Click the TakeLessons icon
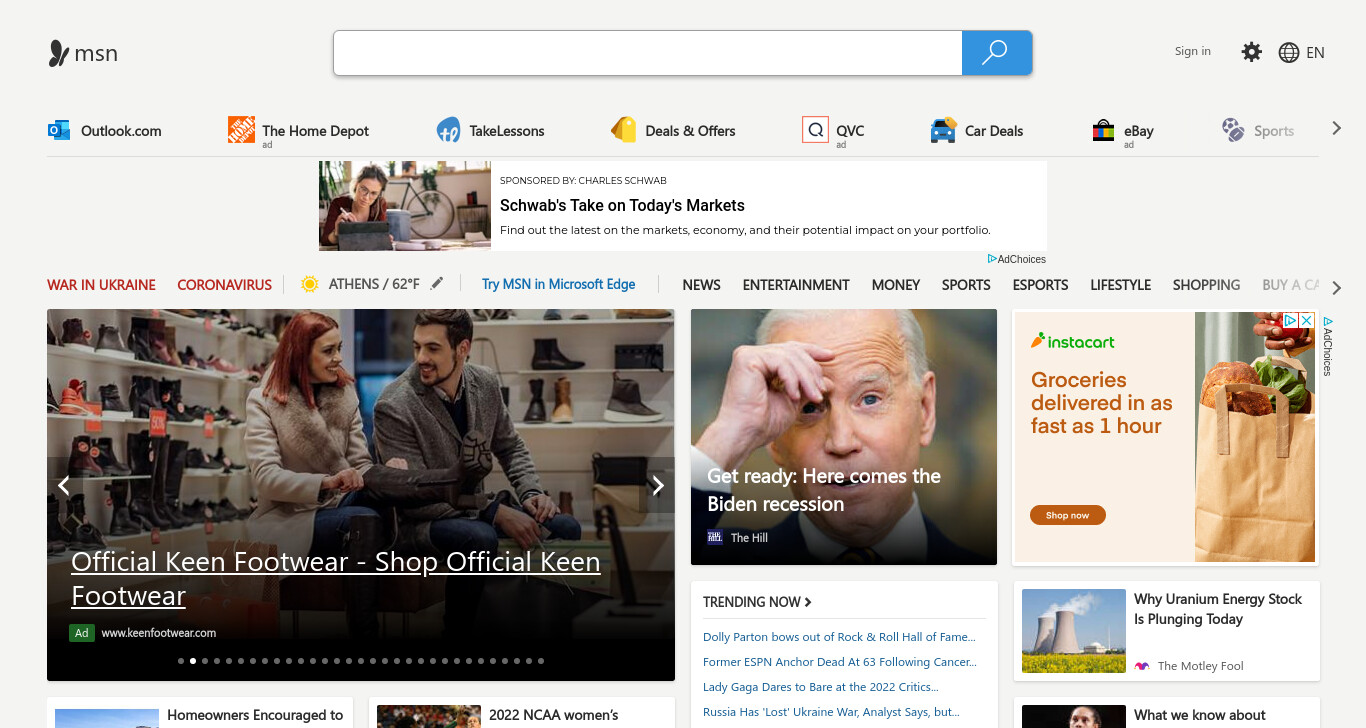Viewport: 1366px width, 728px height. tap(449, 130)
